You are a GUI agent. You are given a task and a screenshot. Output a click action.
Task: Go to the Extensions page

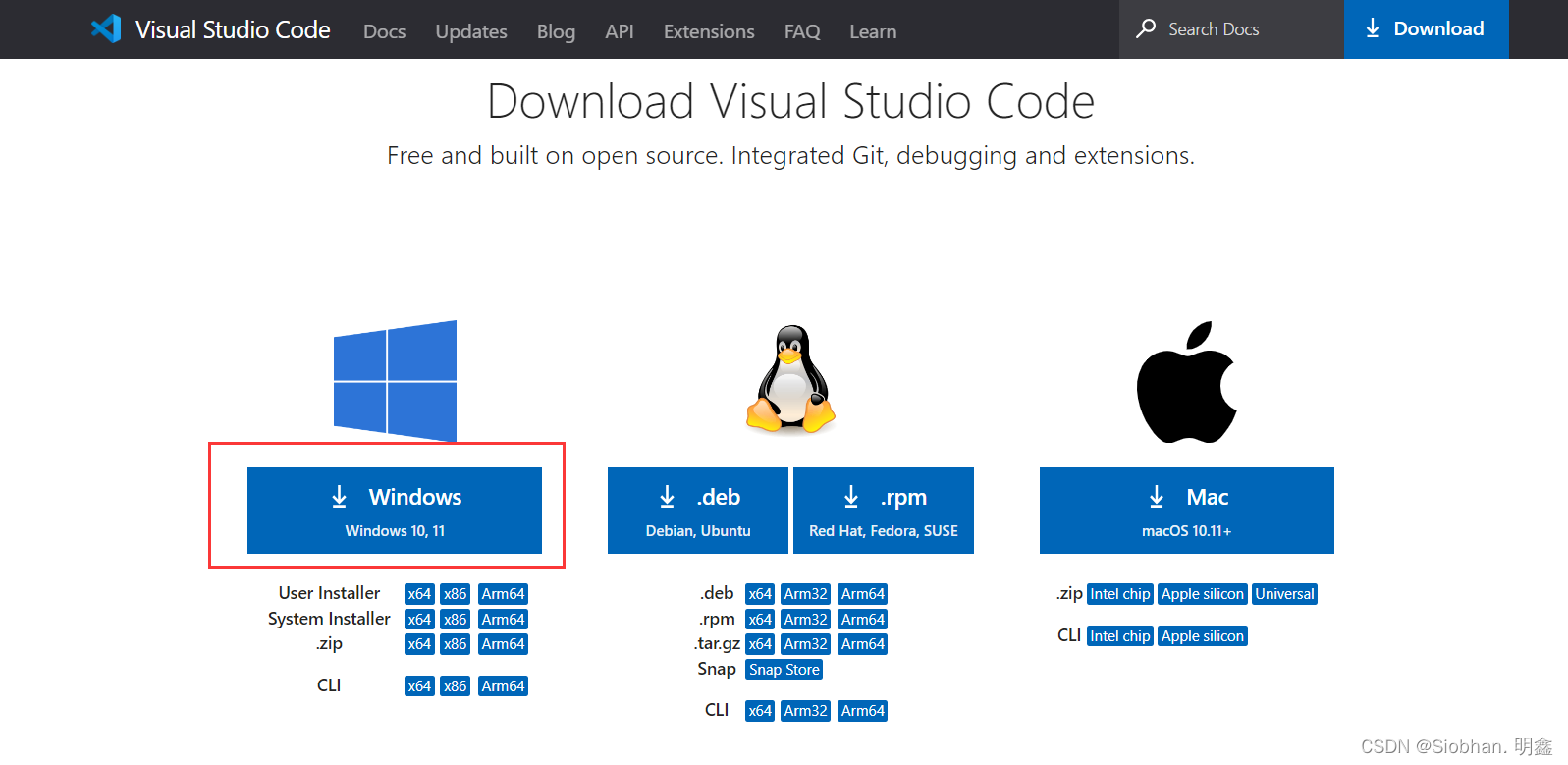point(708,31)
